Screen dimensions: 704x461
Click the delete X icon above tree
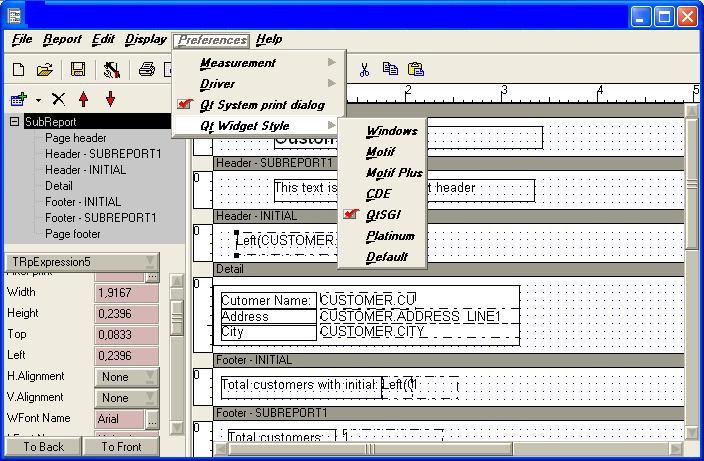pyautogui.click(x=58, y=99)
